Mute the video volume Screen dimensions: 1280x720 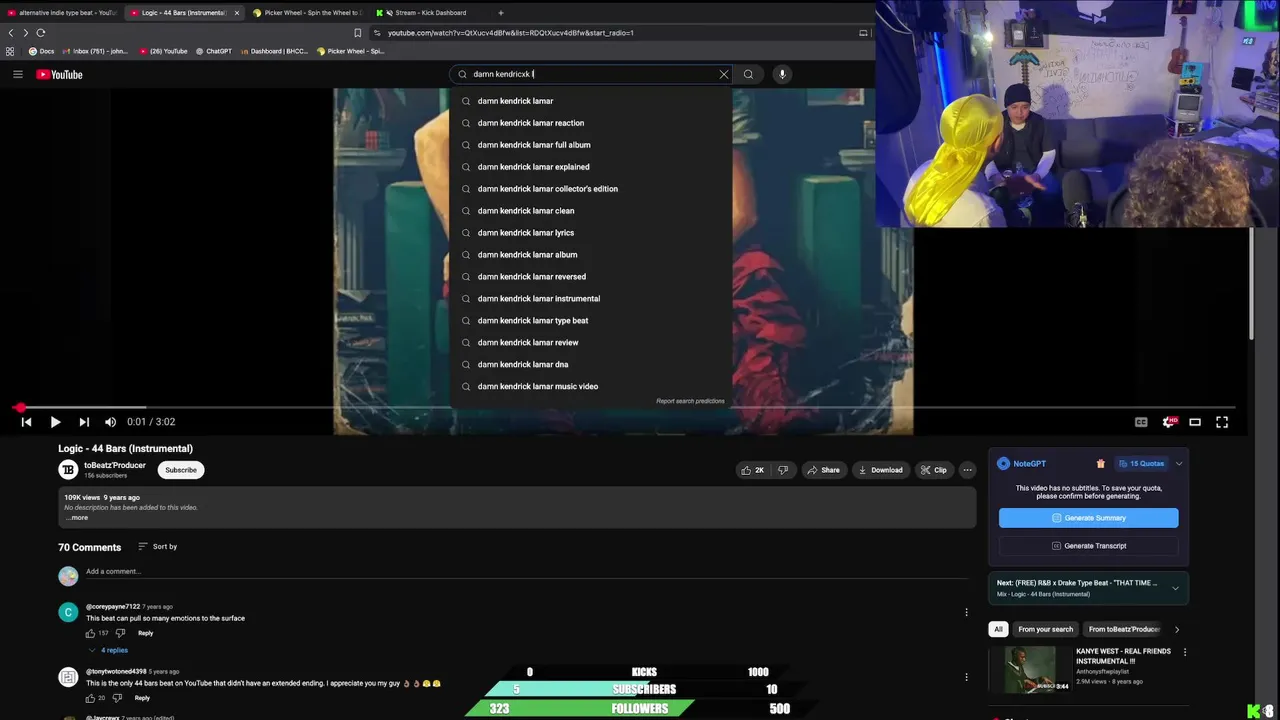110,422
